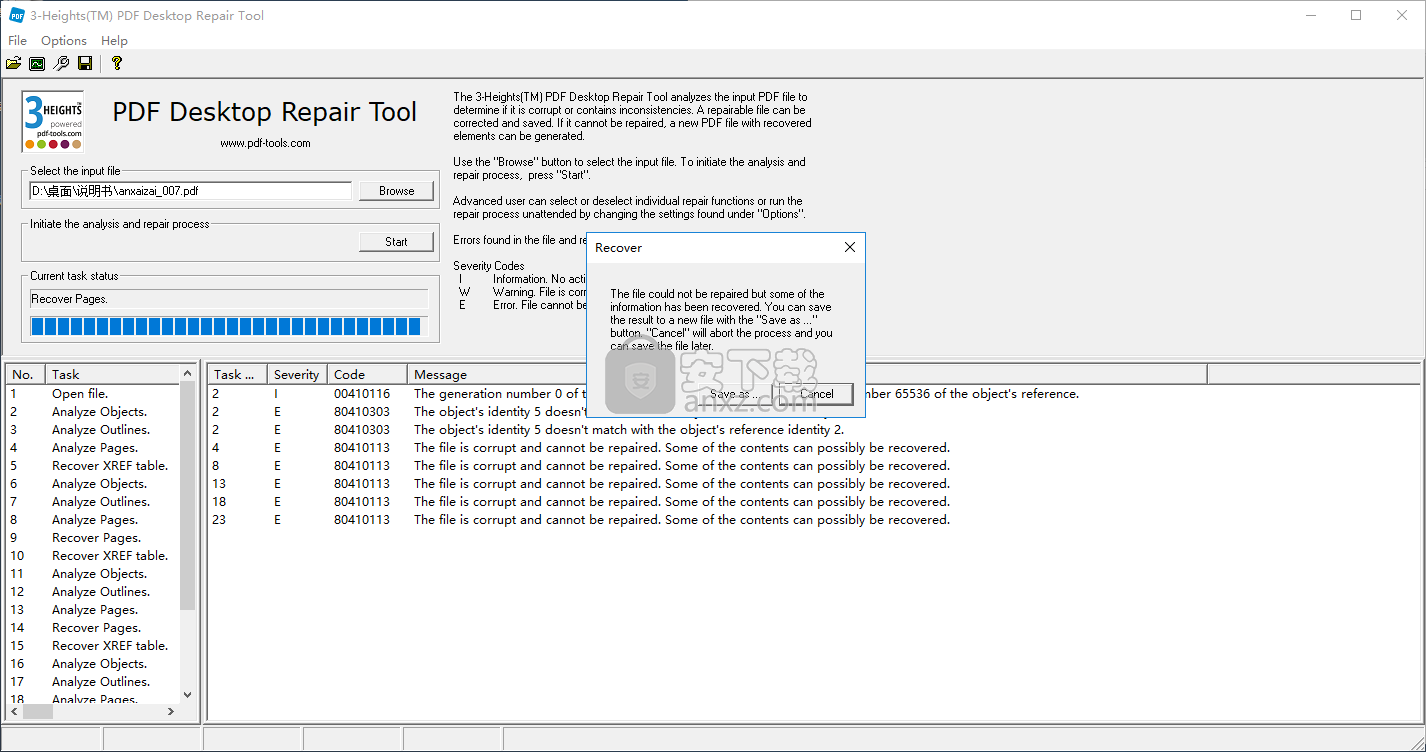Click the www.pdf-tools.com text

coord(265,143)
